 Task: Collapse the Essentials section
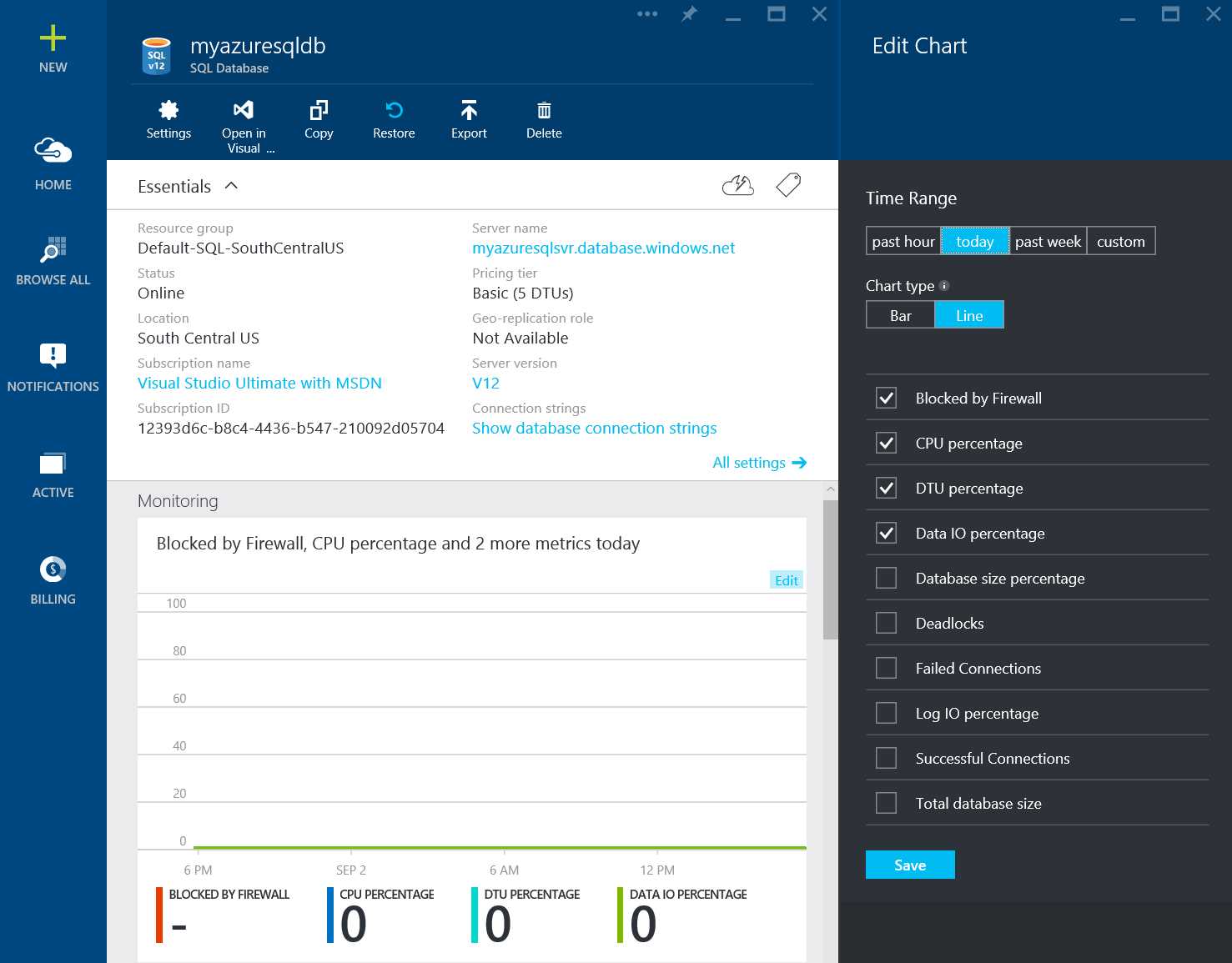[x=232, y=185]
